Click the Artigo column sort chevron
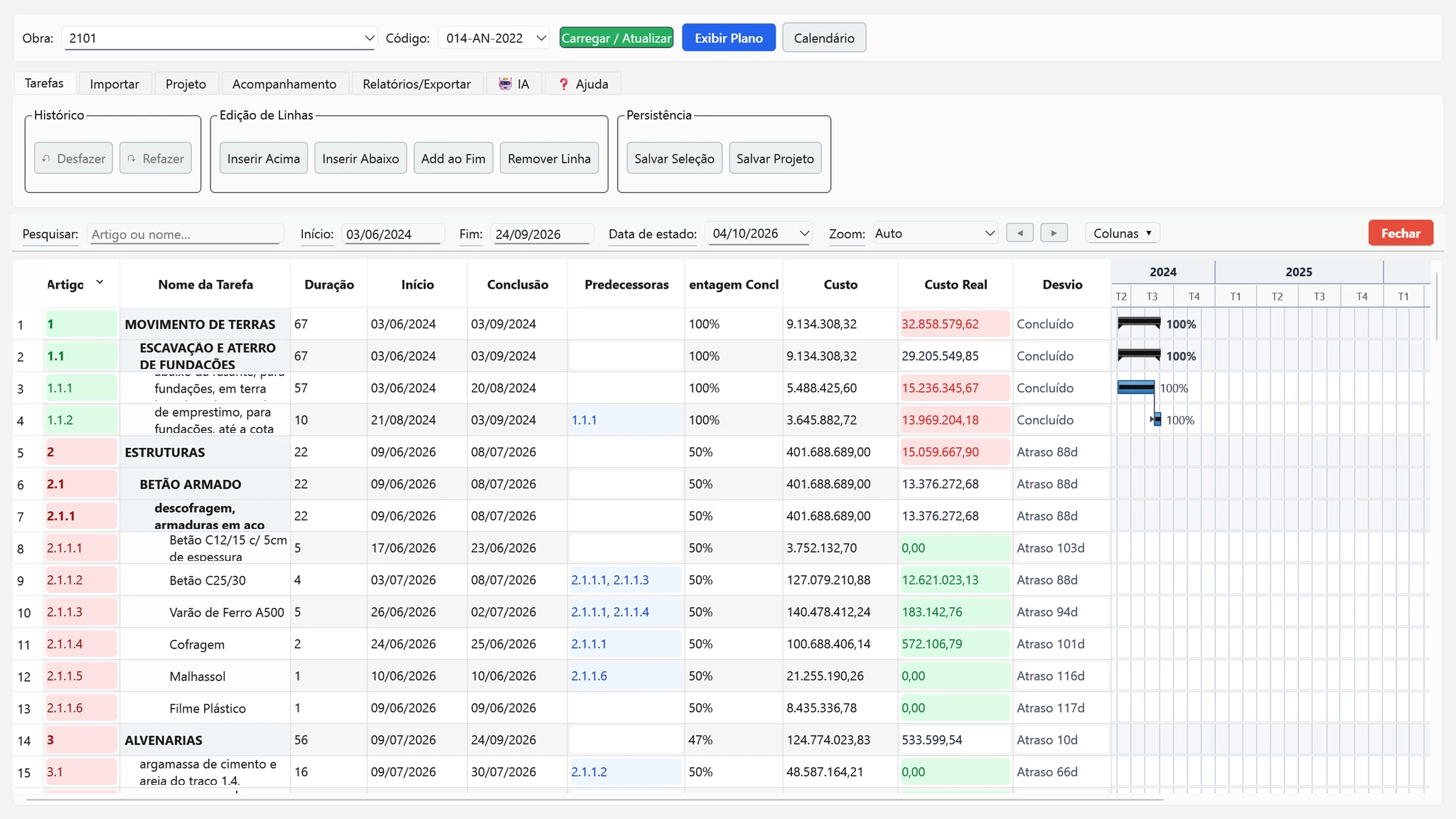Viewport: 1456px width, 819px height. click(x=100, y=282)
